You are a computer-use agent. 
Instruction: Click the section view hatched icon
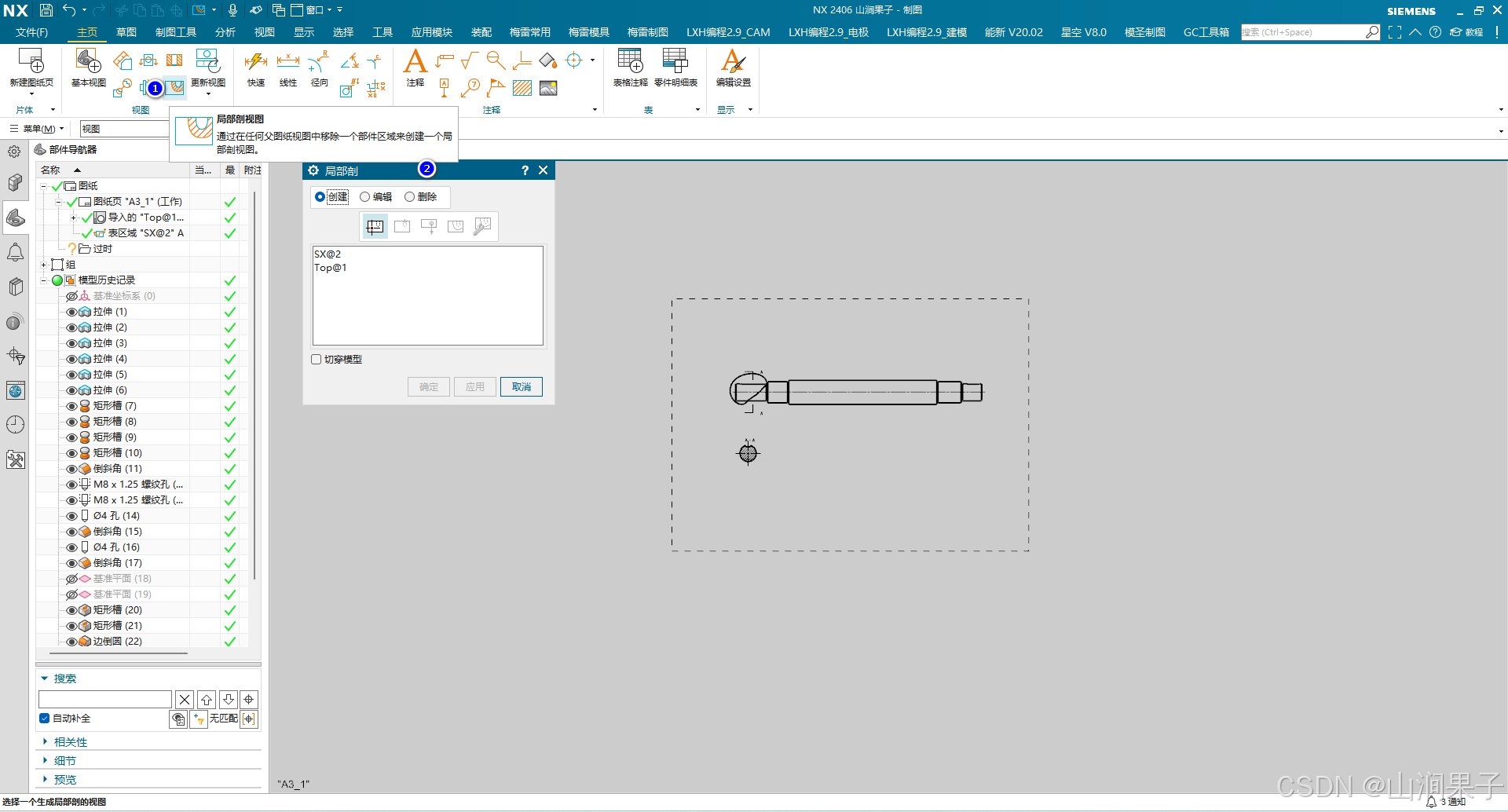[174, 60]
